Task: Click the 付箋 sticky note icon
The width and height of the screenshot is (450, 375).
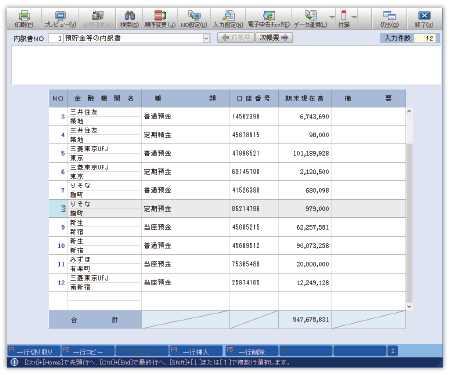Action: pyautogui.click(x=344, y=19)
